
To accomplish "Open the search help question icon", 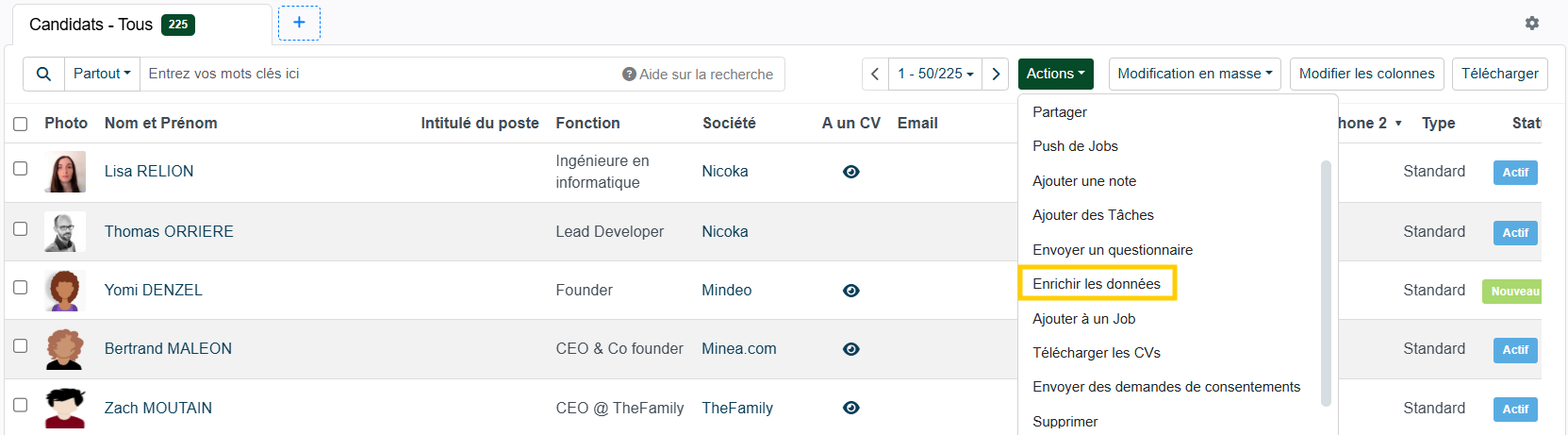I will 629,74.
